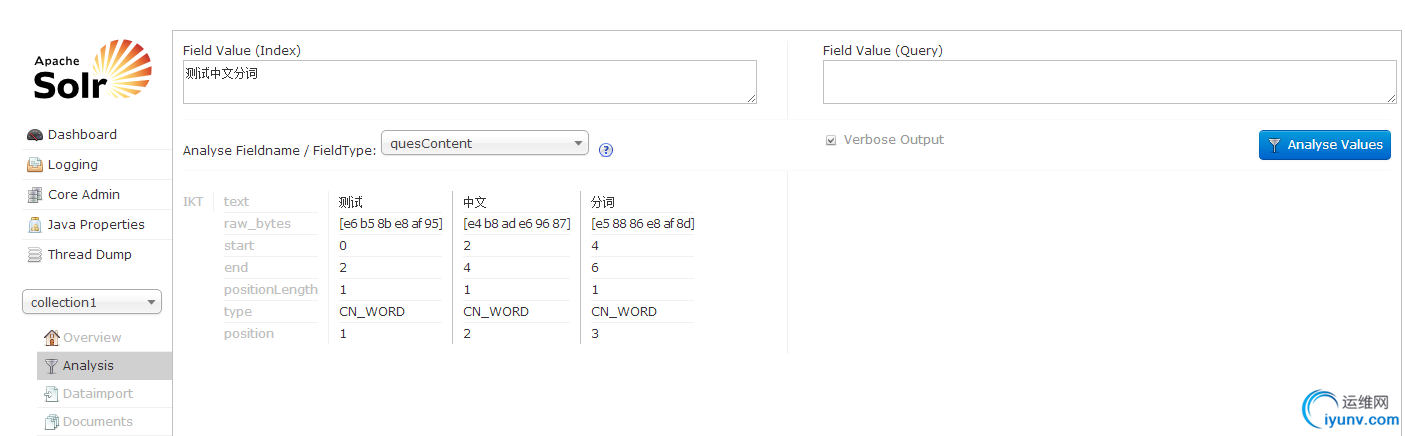Click the IKT analyzer label
This screenshot has height=436, width=1405.
click(x=193, y=202)
